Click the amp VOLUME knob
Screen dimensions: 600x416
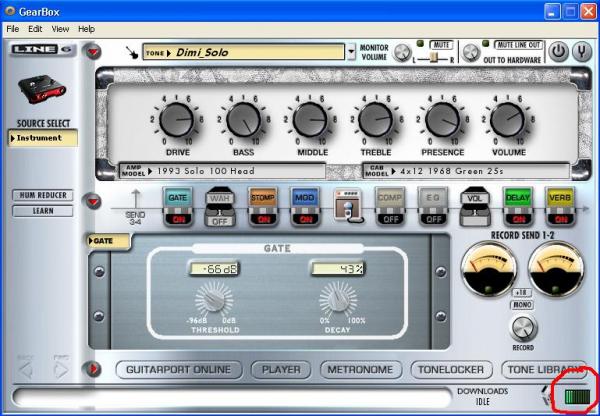pyautogui.click(x=507, y=120)
